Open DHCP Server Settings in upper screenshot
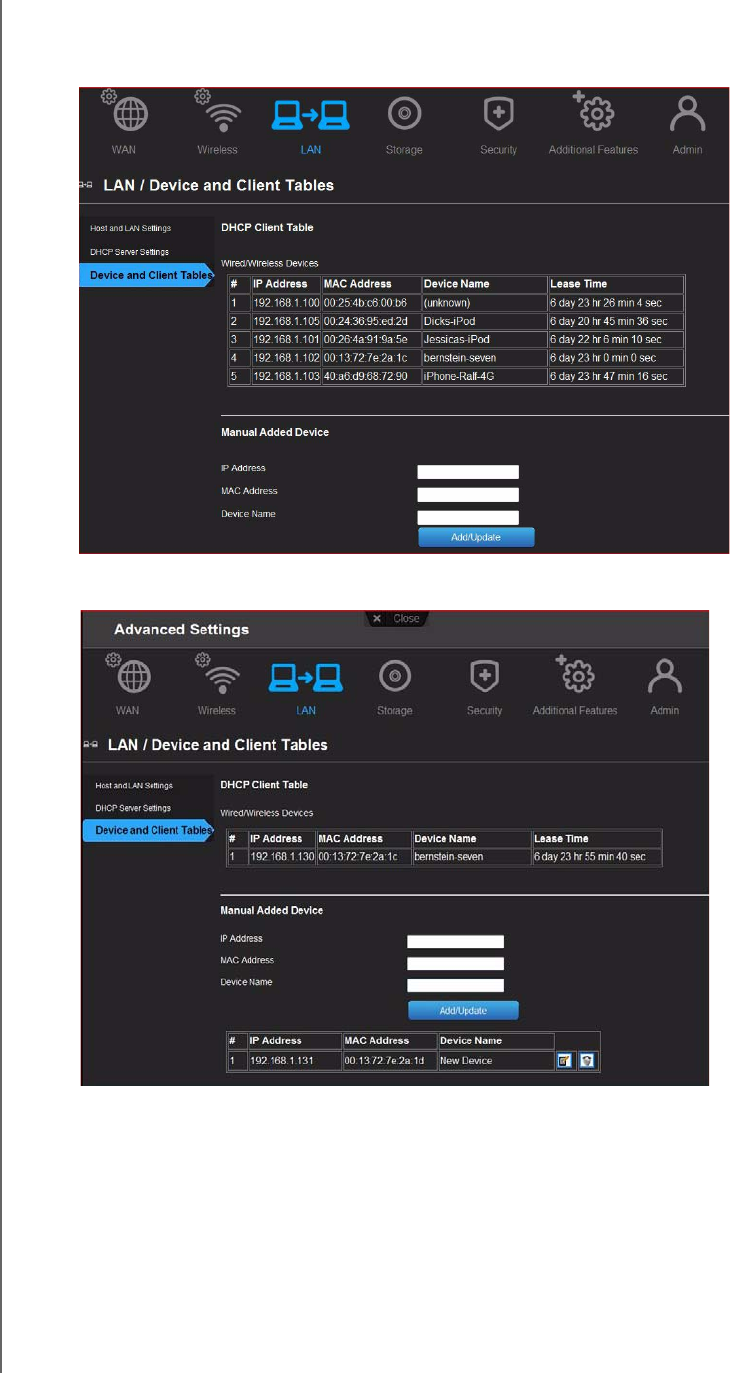Screen dimensions: 730x1373 pyautogui.click(x=129, y=252)
